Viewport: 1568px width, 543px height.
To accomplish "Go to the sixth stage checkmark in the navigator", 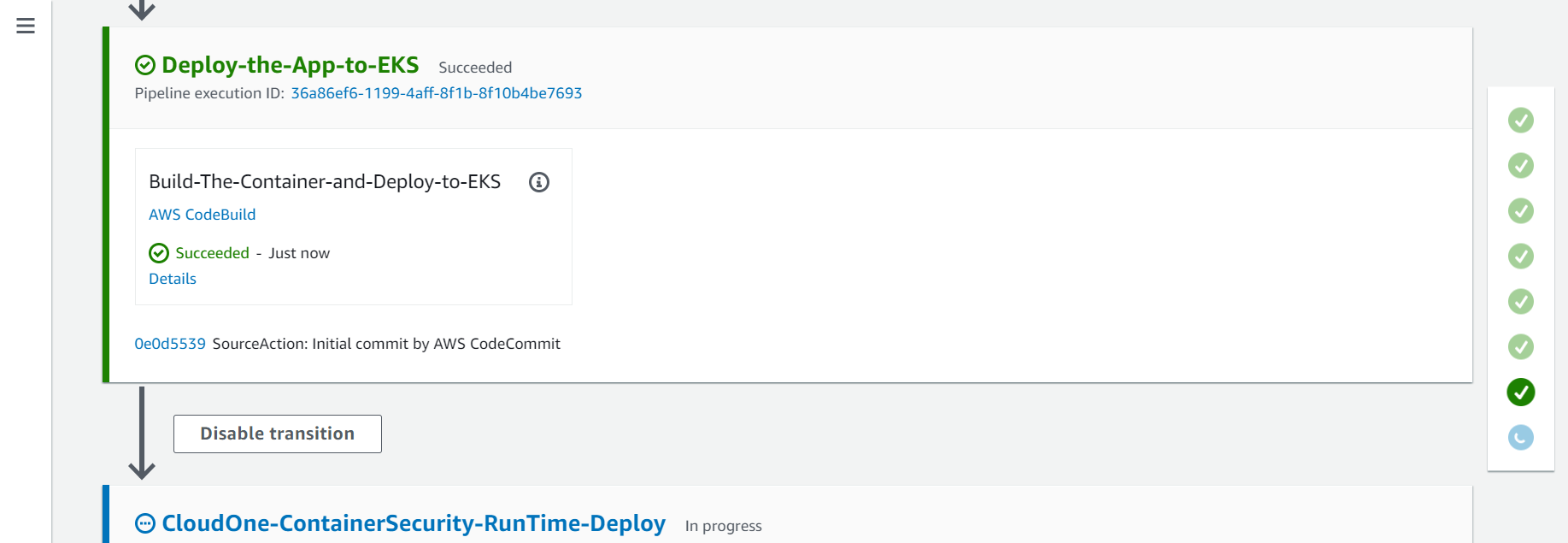I will (x=1521, y=347).
